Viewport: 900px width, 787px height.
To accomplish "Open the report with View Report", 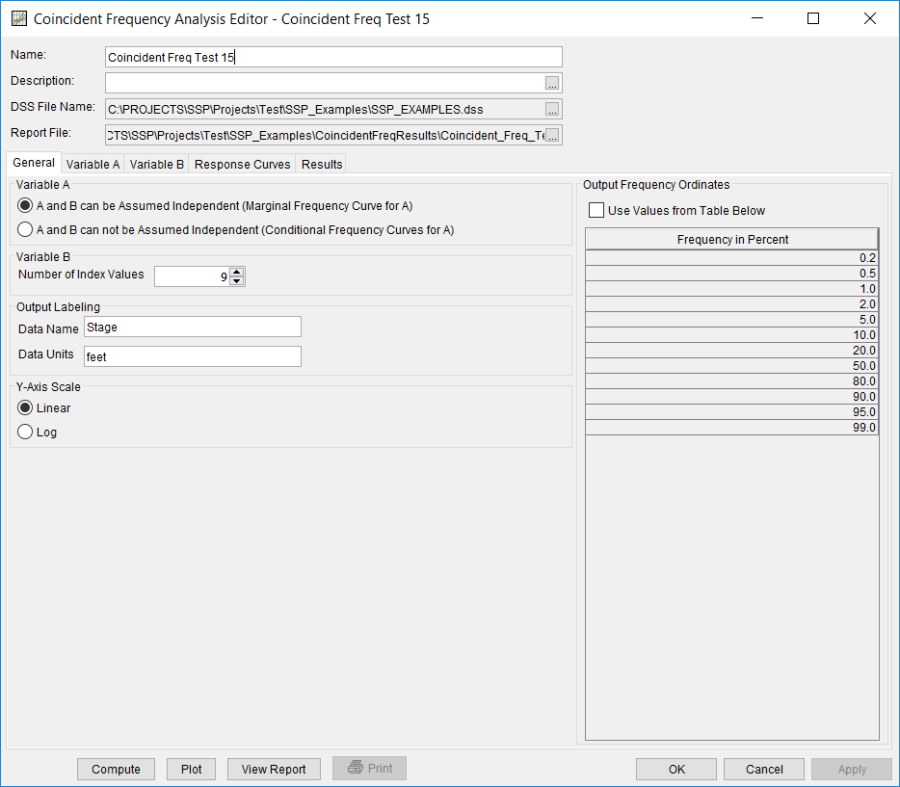I will (273, 768).
